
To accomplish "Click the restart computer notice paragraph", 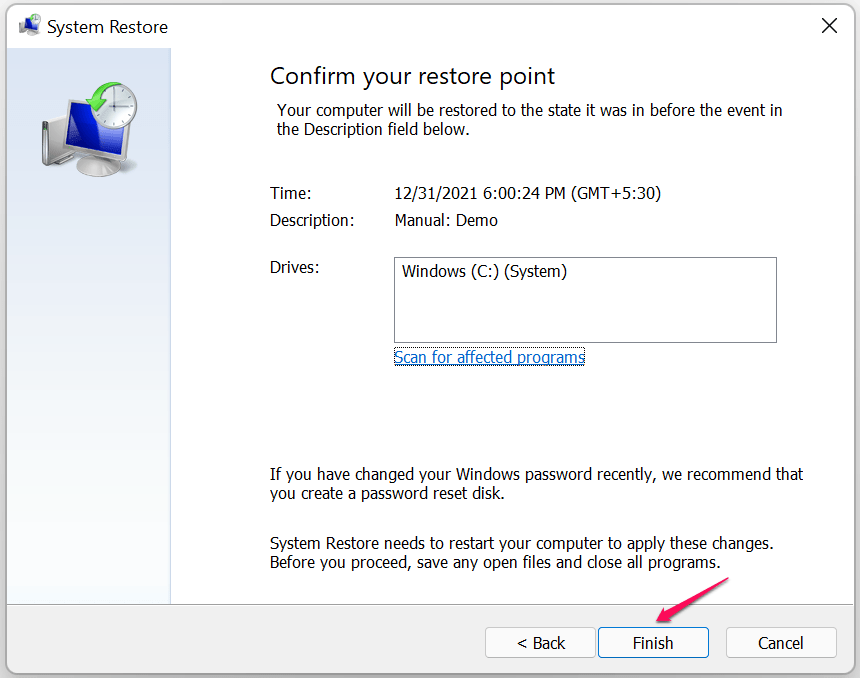I will [x=521, y=553].
